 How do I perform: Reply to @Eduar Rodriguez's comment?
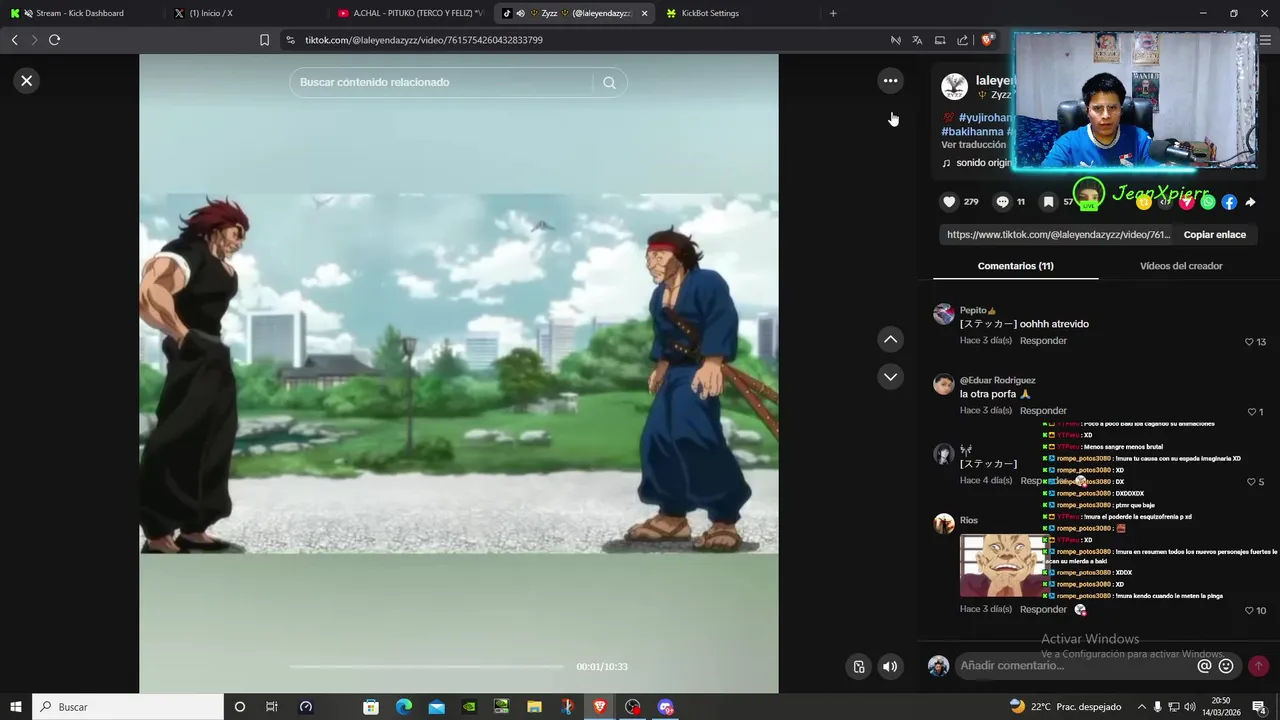(x=1043, y=411)
